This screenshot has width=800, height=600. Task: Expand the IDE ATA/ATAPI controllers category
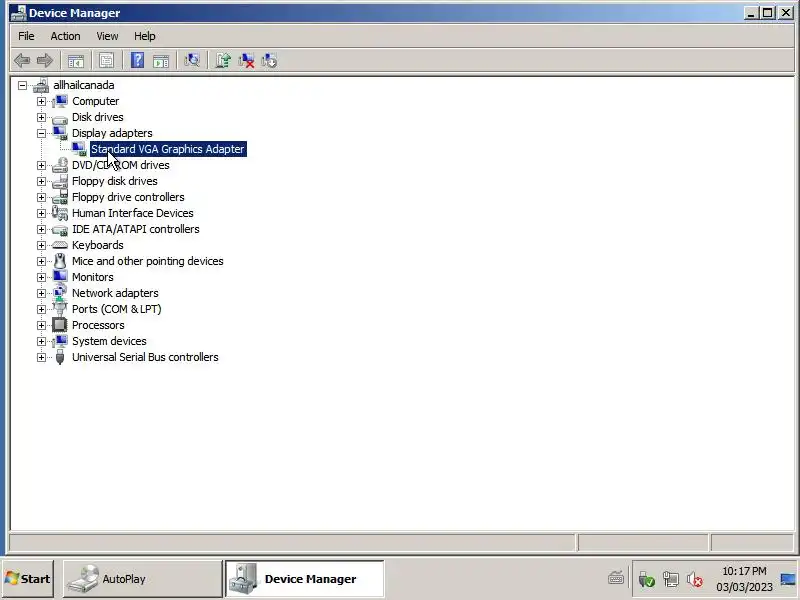[x=41, y=229]
